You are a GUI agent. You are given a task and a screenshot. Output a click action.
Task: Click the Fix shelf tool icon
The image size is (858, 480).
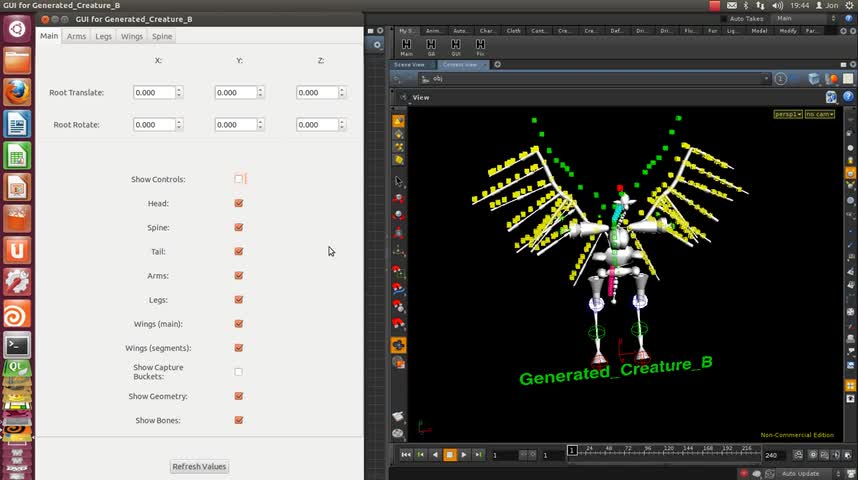pyautogui.click(x=480, y=46)
